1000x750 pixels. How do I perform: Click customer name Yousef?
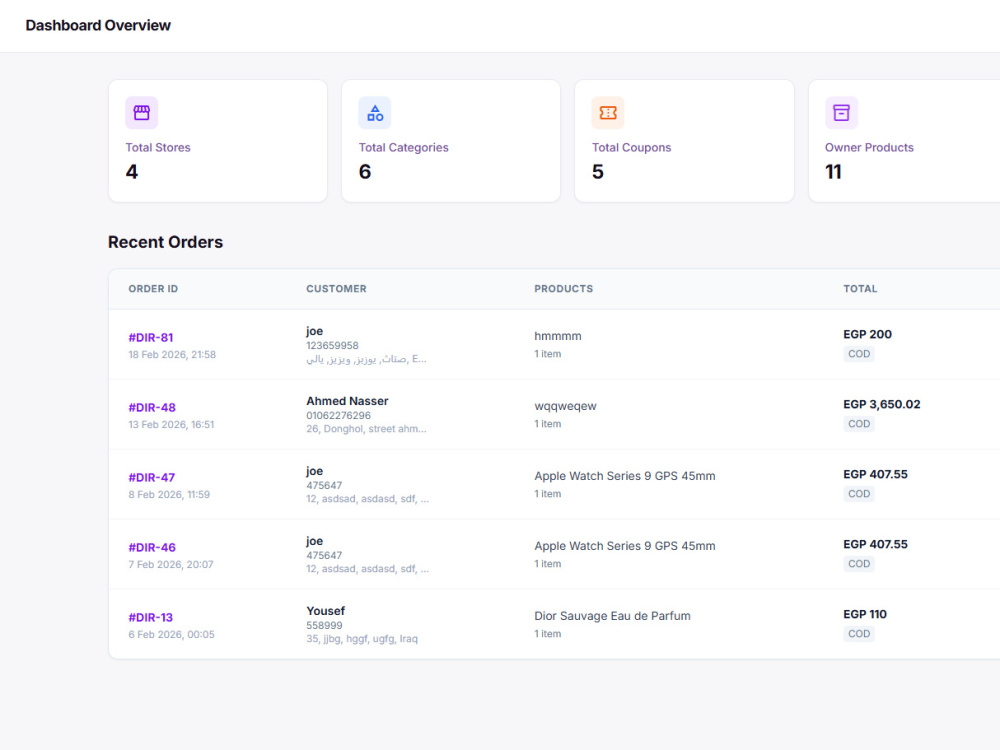(325, 611)
